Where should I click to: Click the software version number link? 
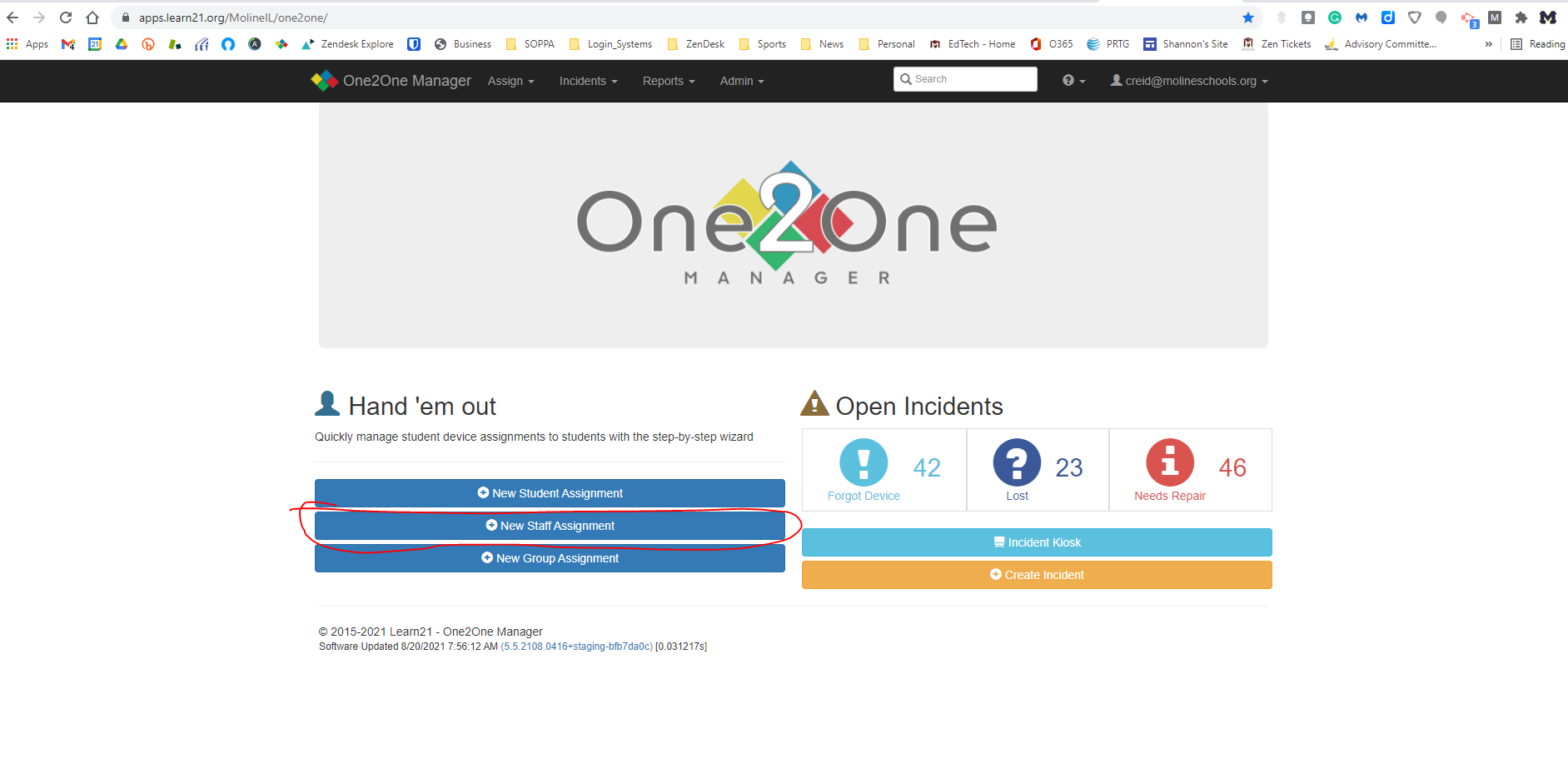tap(576, 647)
